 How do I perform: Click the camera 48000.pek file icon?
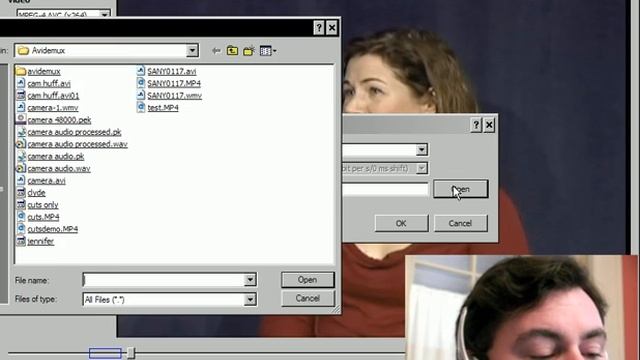20,120
